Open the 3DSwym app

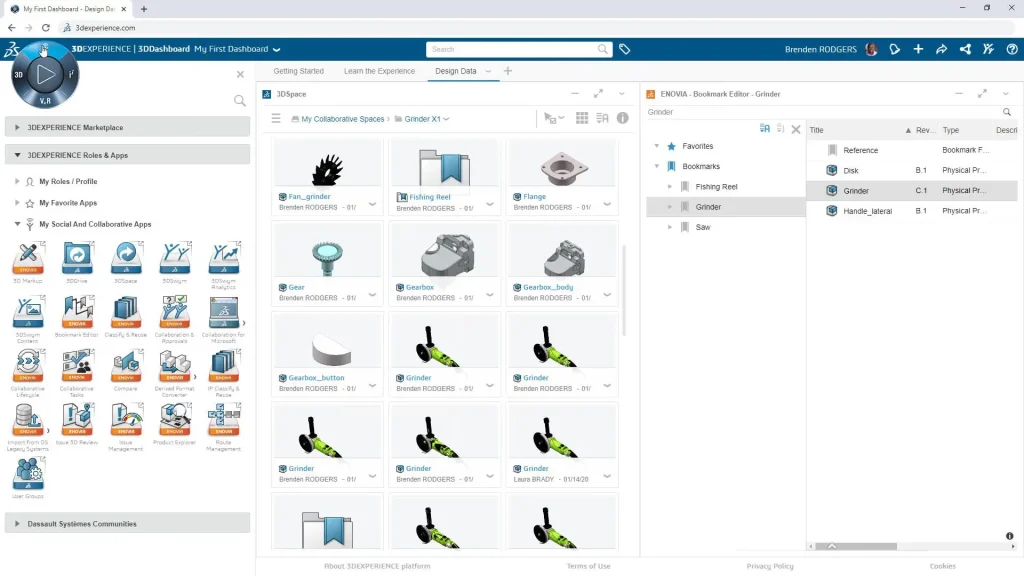[175, 258]
